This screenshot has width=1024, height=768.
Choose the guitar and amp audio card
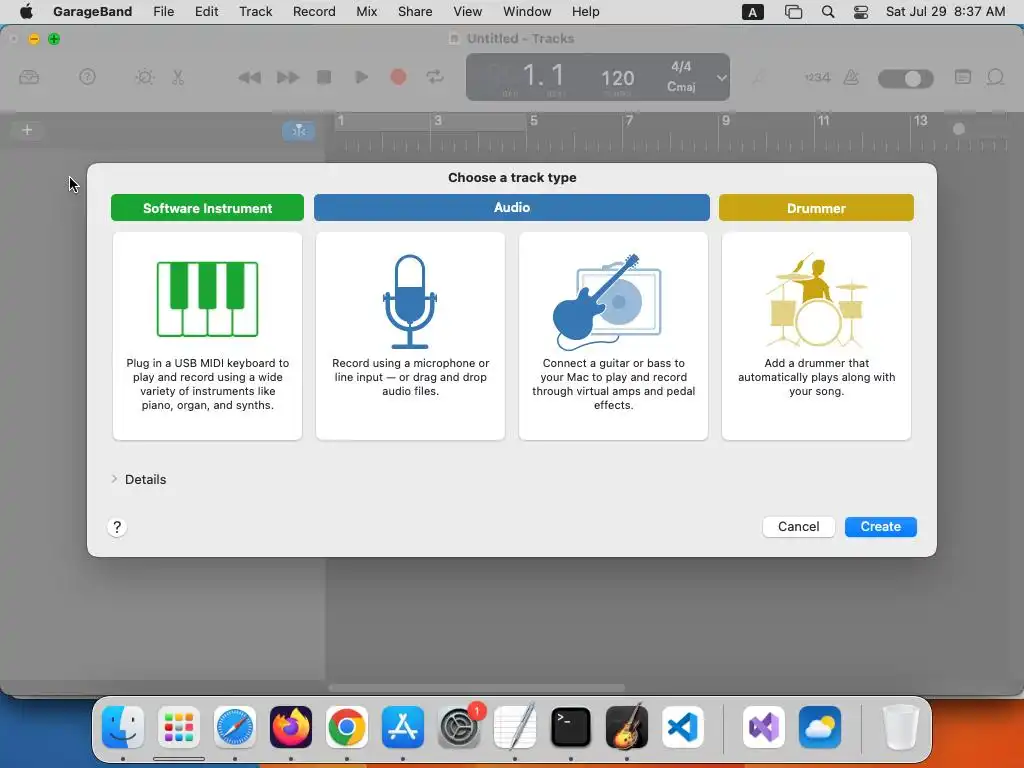(x=613, y=336)
